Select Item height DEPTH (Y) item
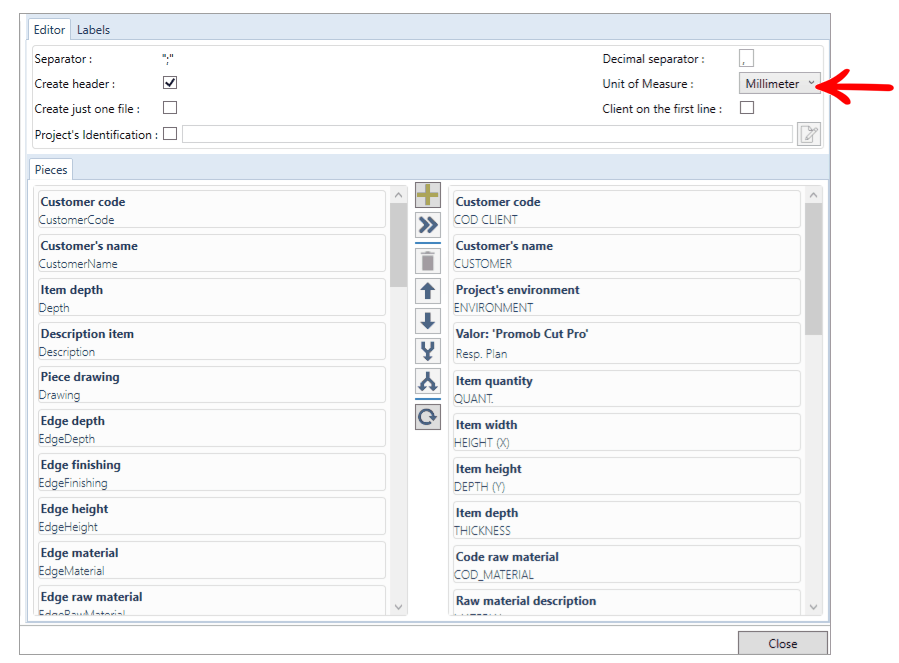The height and width of the screenshot is (663, 899). coord(627,476)
